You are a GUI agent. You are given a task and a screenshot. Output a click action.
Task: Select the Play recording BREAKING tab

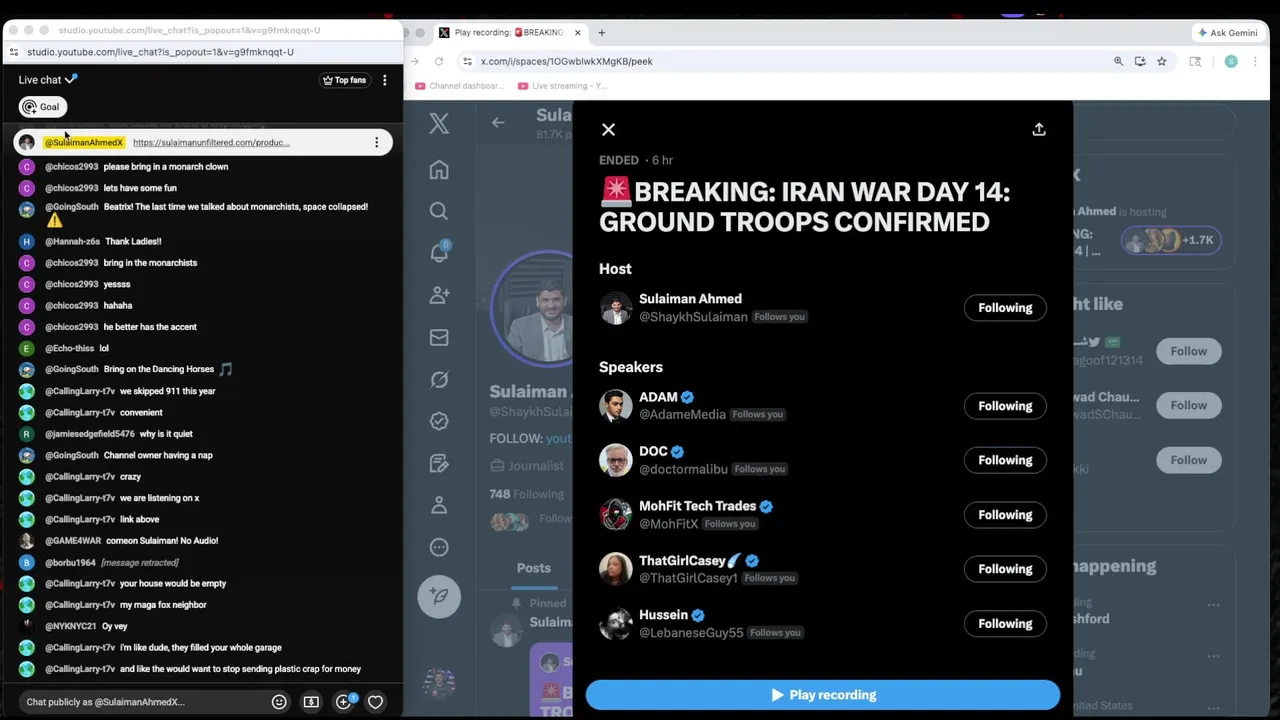(508, 33)
